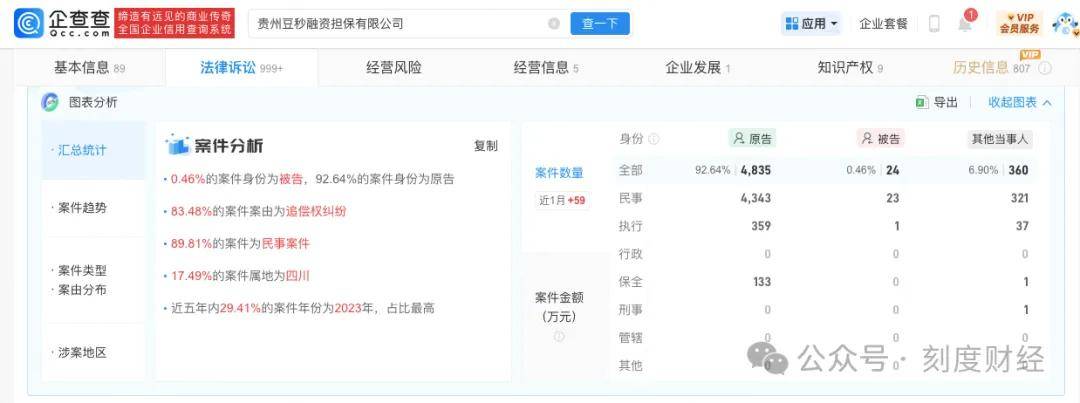Select 案由分布 in the sidebar
Viewport: 1080px width, 403px height.
(x=82, y=290)
